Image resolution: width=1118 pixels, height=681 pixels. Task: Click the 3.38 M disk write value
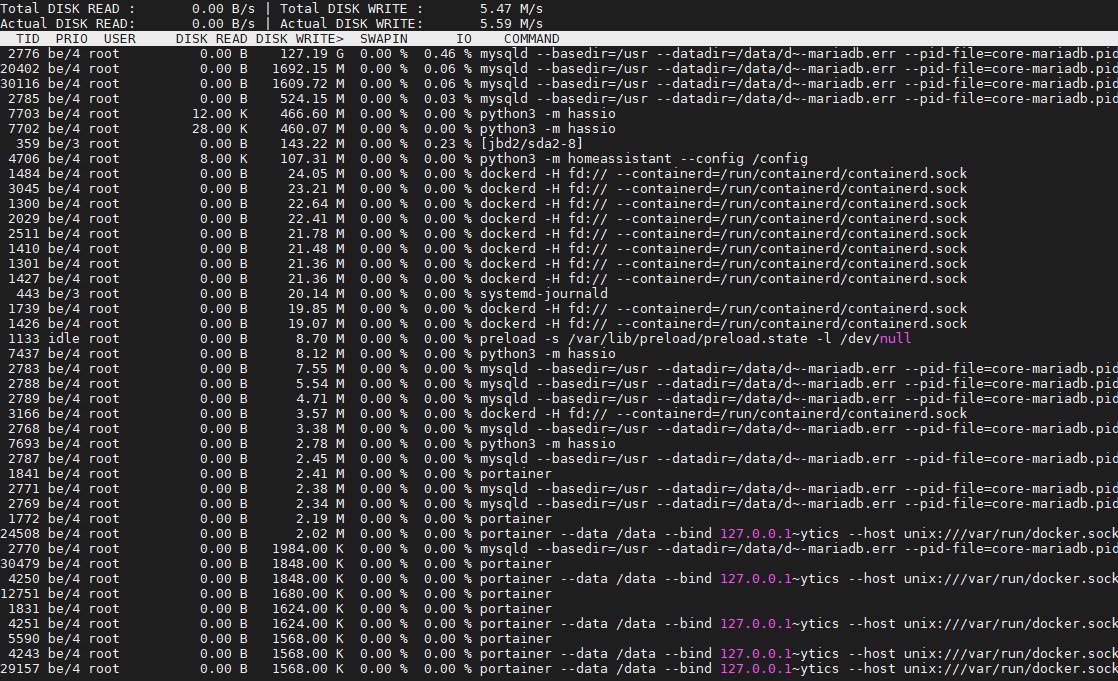coord(320,428)
